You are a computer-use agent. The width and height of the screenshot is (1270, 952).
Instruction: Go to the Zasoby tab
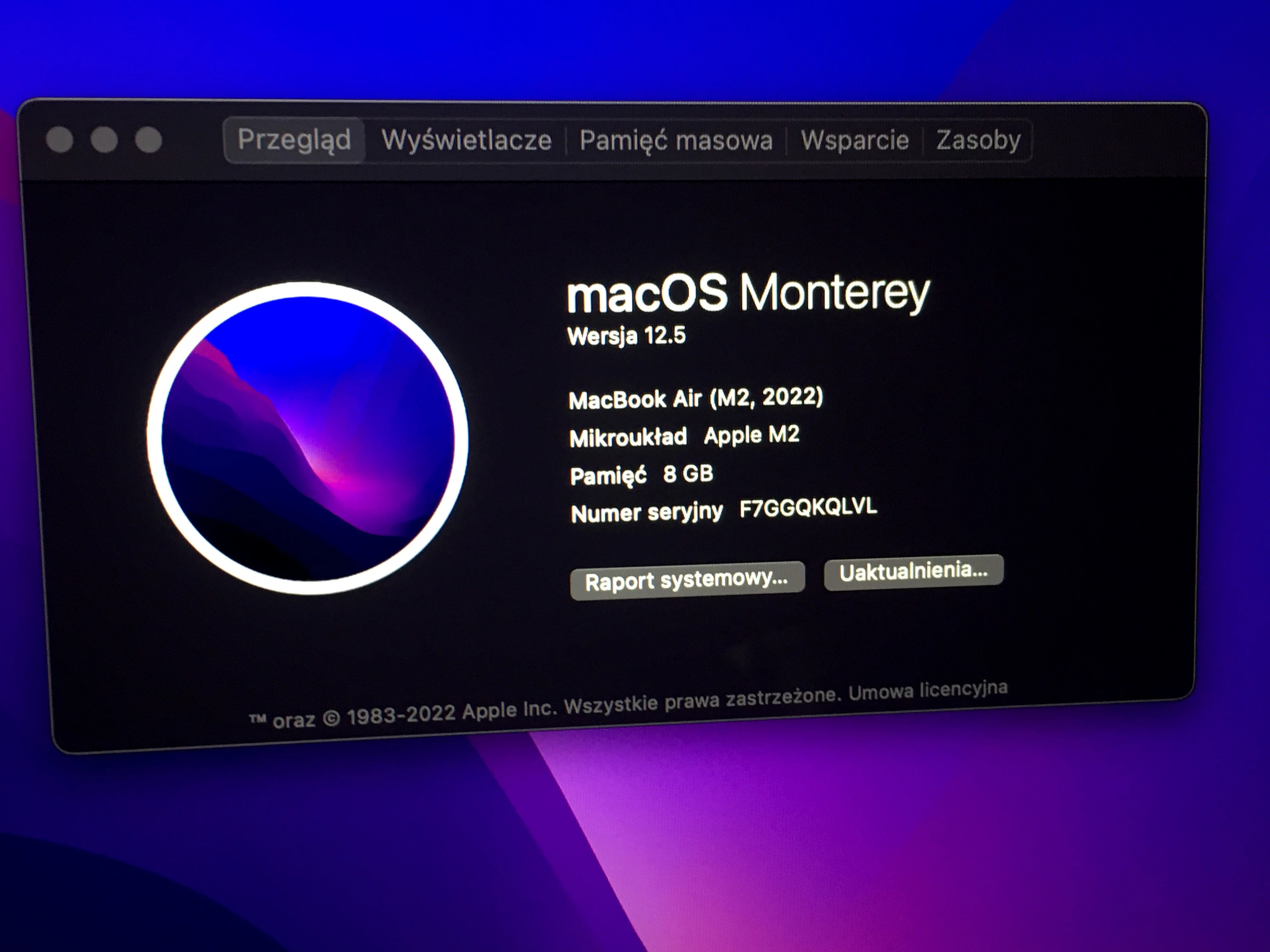click(x=978, y=141)
